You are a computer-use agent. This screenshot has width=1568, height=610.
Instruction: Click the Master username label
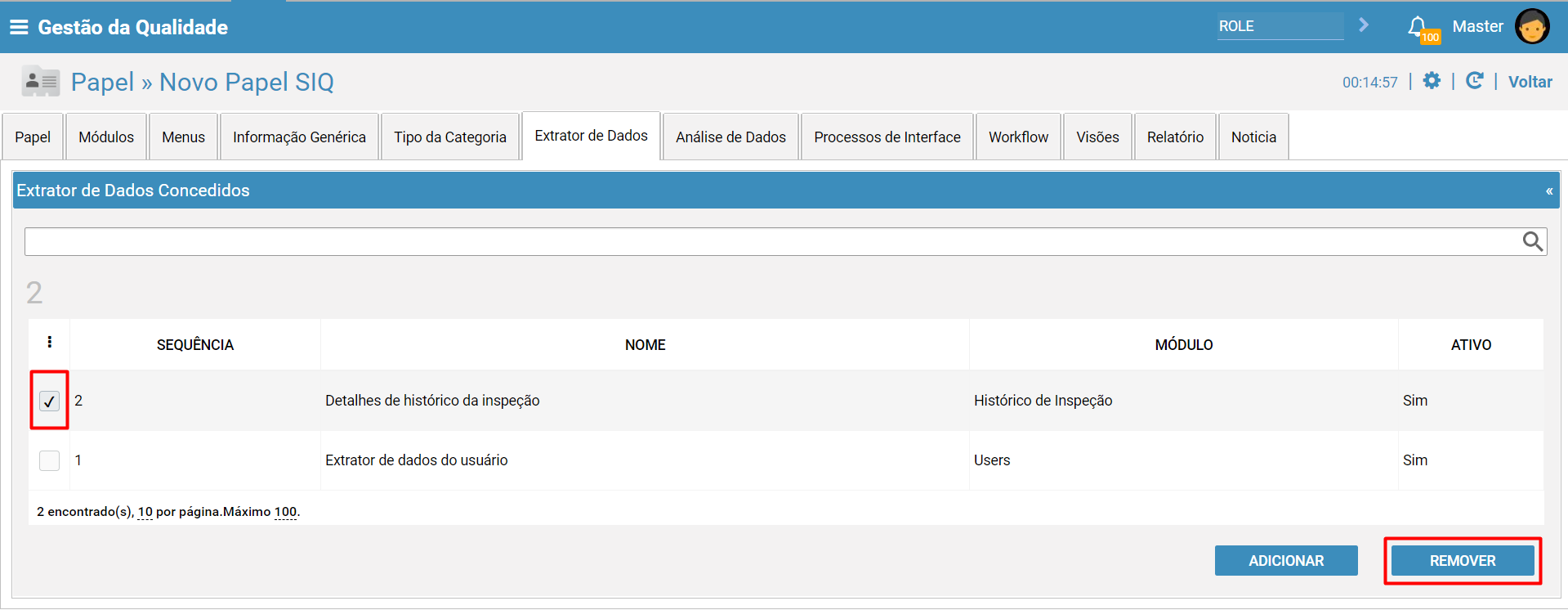(x=1477, y=26)
